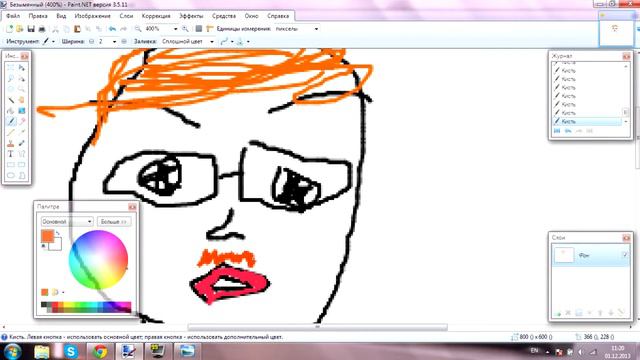
Task: Select the Ellipse shape tool
Action: [11, 176]
